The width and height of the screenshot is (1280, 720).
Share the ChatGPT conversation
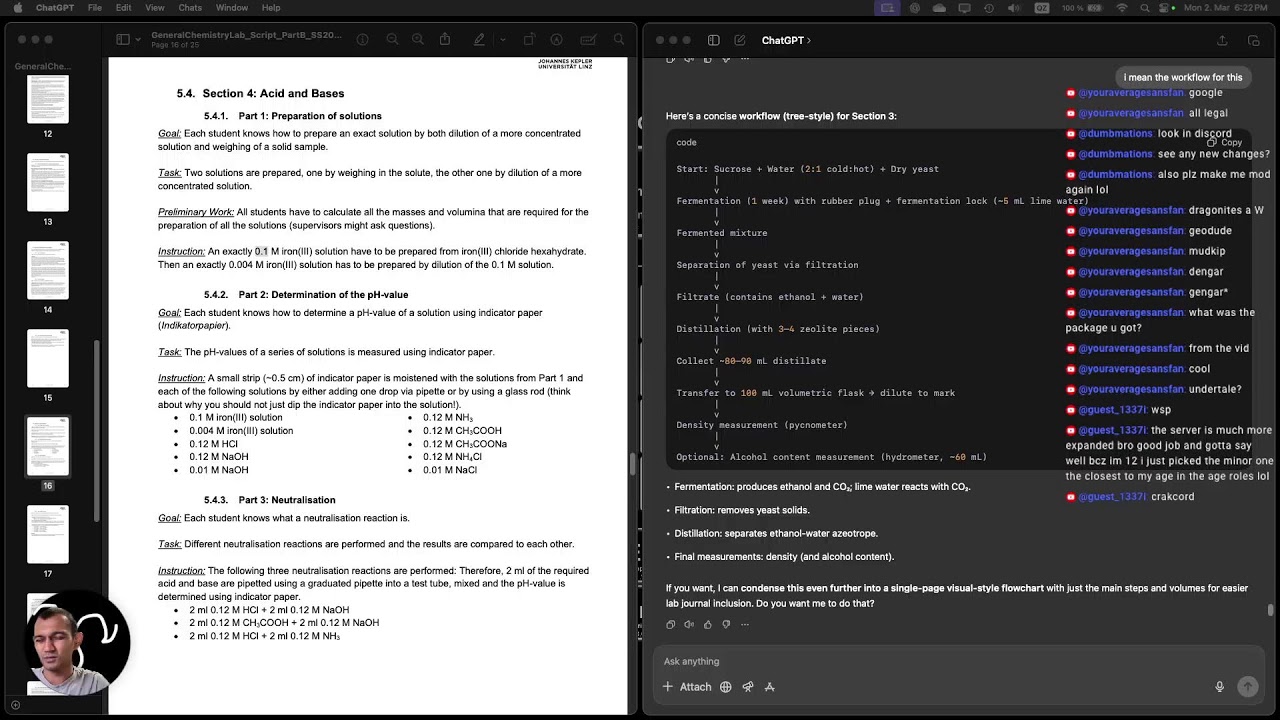point(1222,40)
